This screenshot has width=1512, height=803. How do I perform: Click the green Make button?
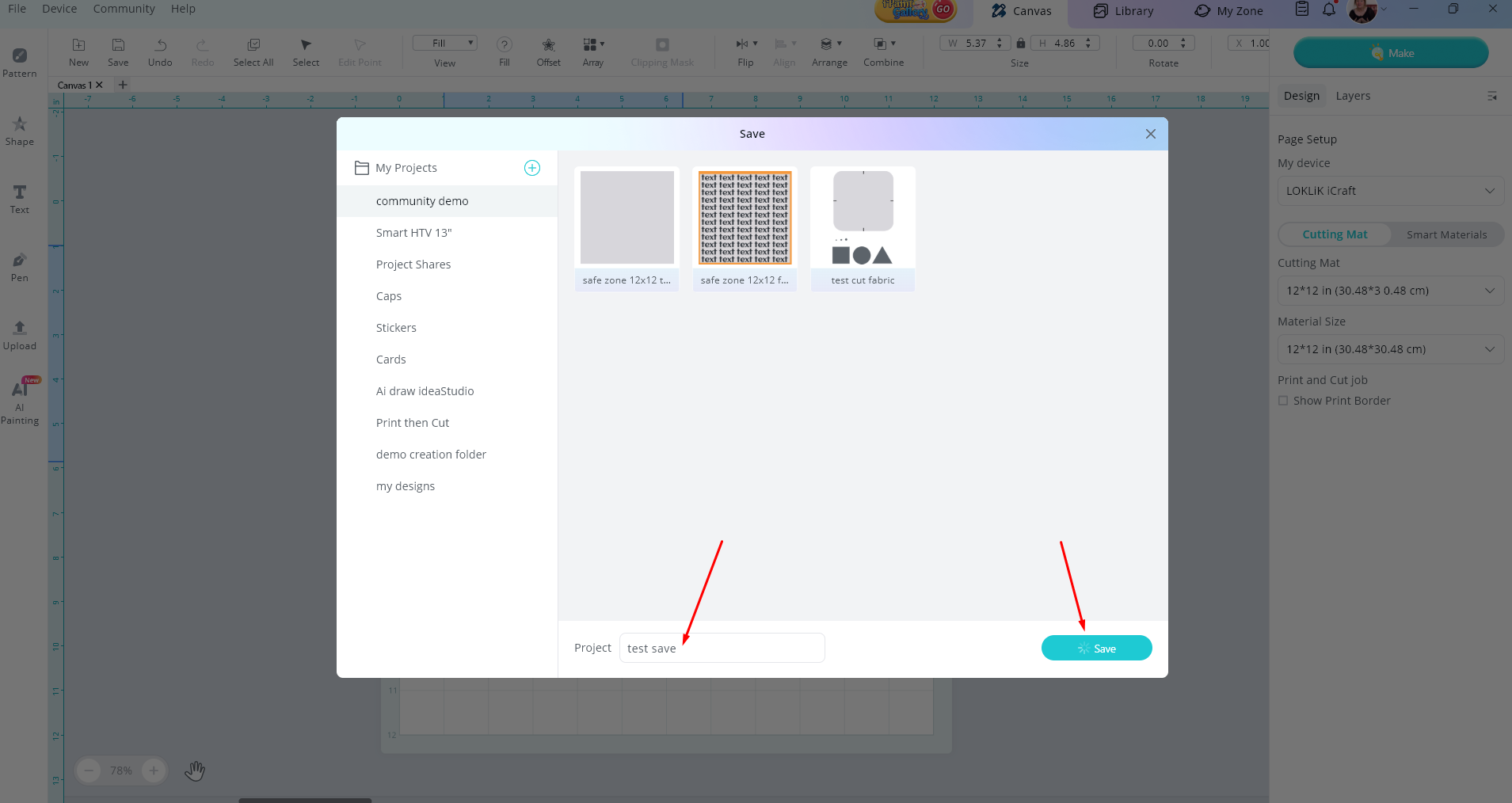[1390, 53]
